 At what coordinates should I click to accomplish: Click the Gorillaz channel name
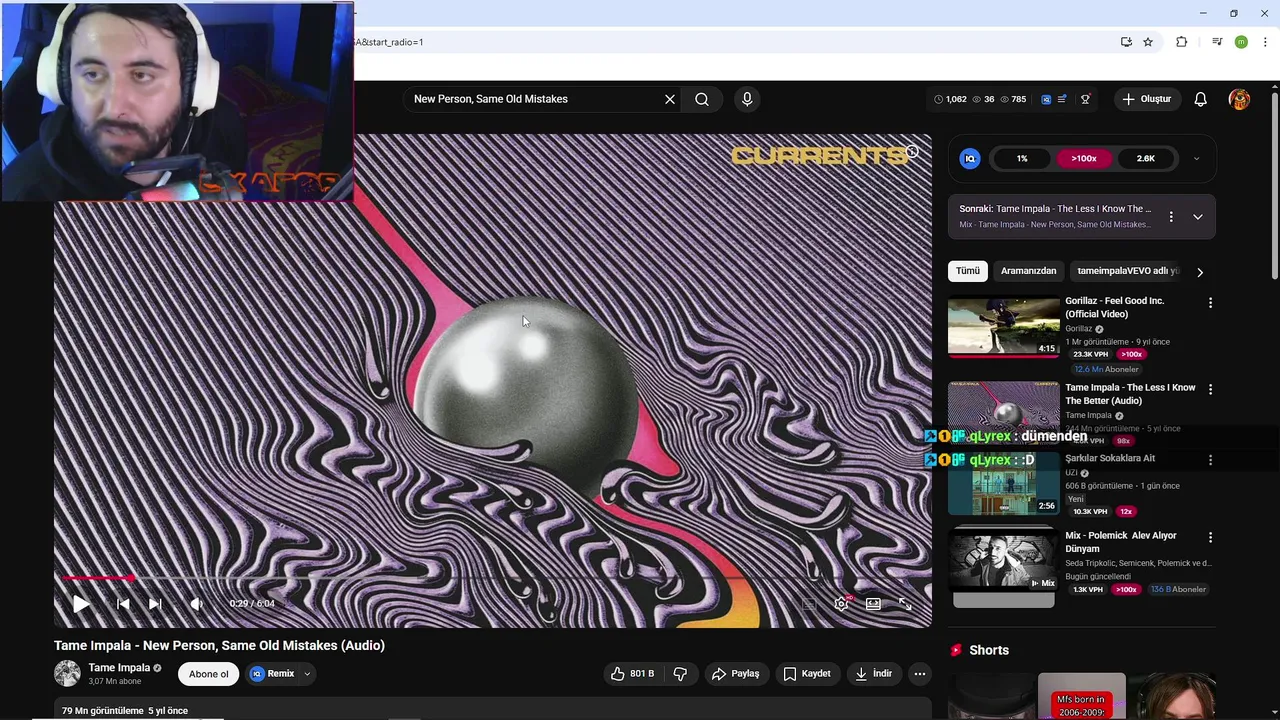[x=1078, y=329]
